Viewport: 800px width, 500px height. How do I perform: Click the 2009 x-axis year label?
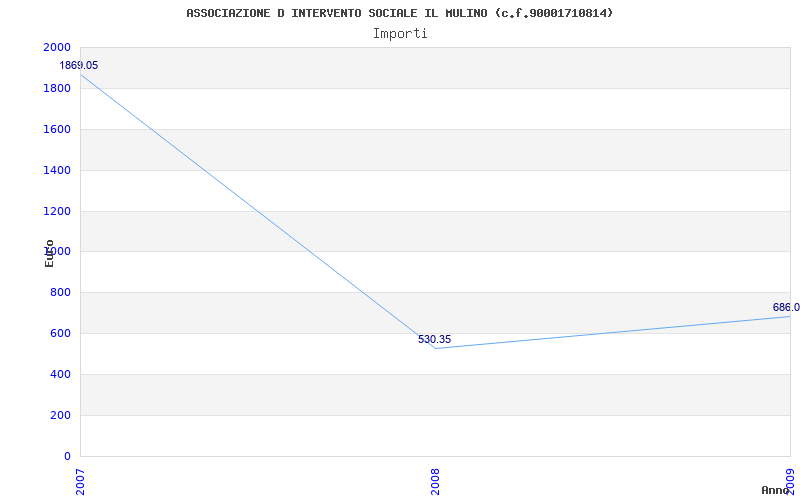791,482
